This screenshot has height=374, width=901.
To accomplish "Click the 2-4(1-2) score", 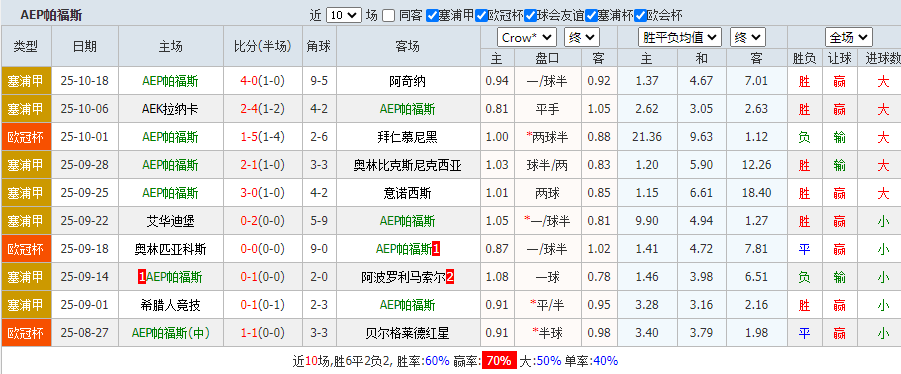I will click(262, 109).
